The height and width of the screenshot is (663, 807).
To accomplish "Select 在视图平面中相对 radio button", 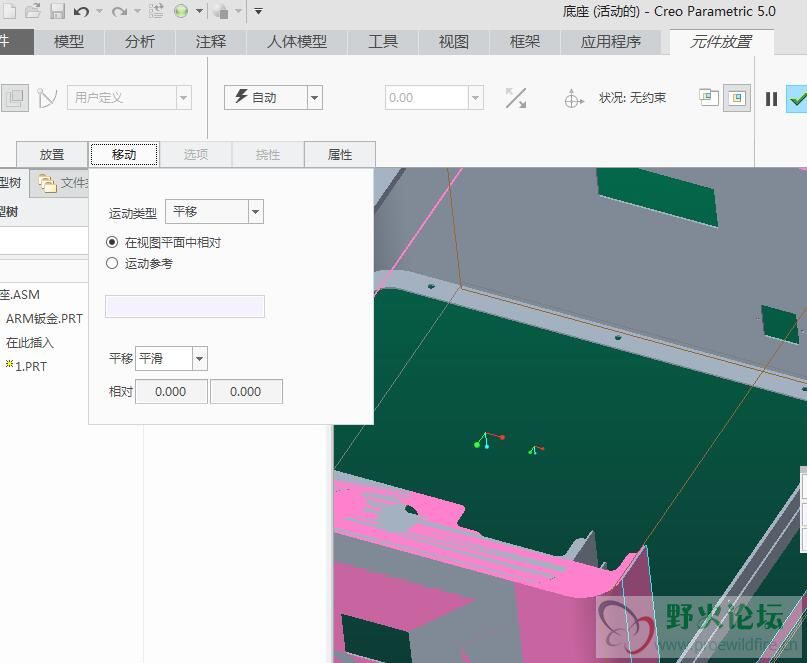I will pos(112,242).
